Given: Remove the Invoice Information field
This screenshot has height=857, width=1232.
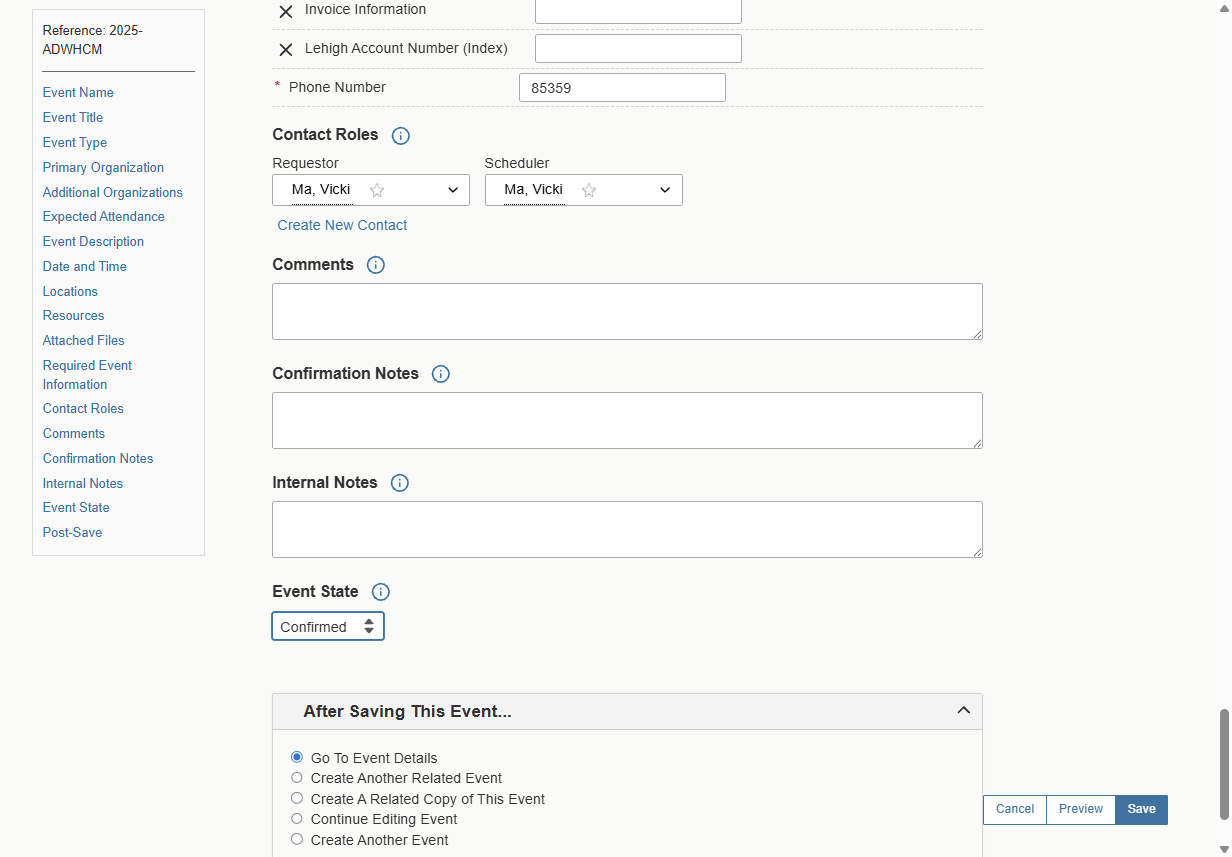Looking at the screenshot, I should pyautogui.click(x=286, y=11).
